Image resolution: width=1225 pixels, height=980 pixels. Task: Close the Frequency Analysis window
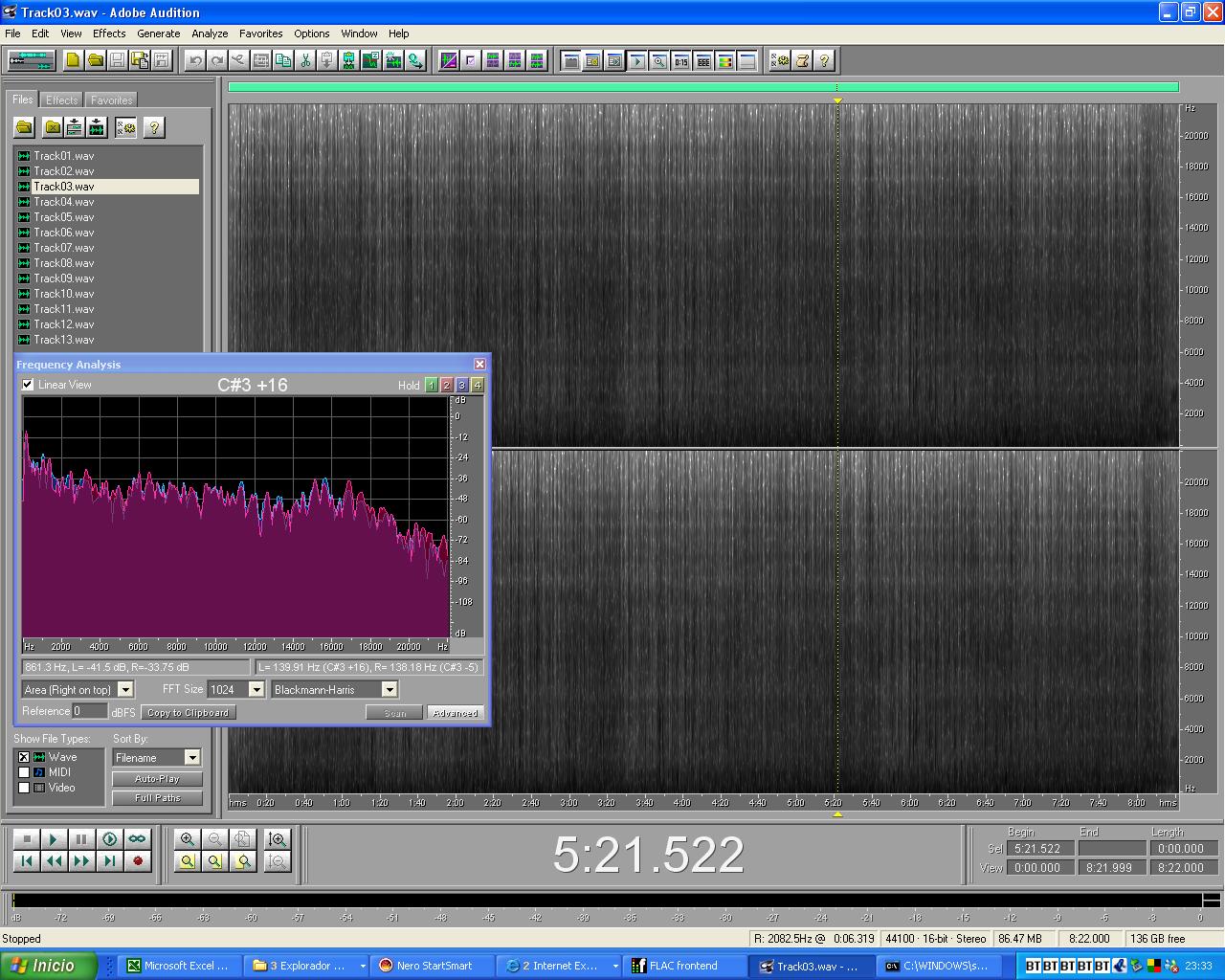tap(479, 364)
